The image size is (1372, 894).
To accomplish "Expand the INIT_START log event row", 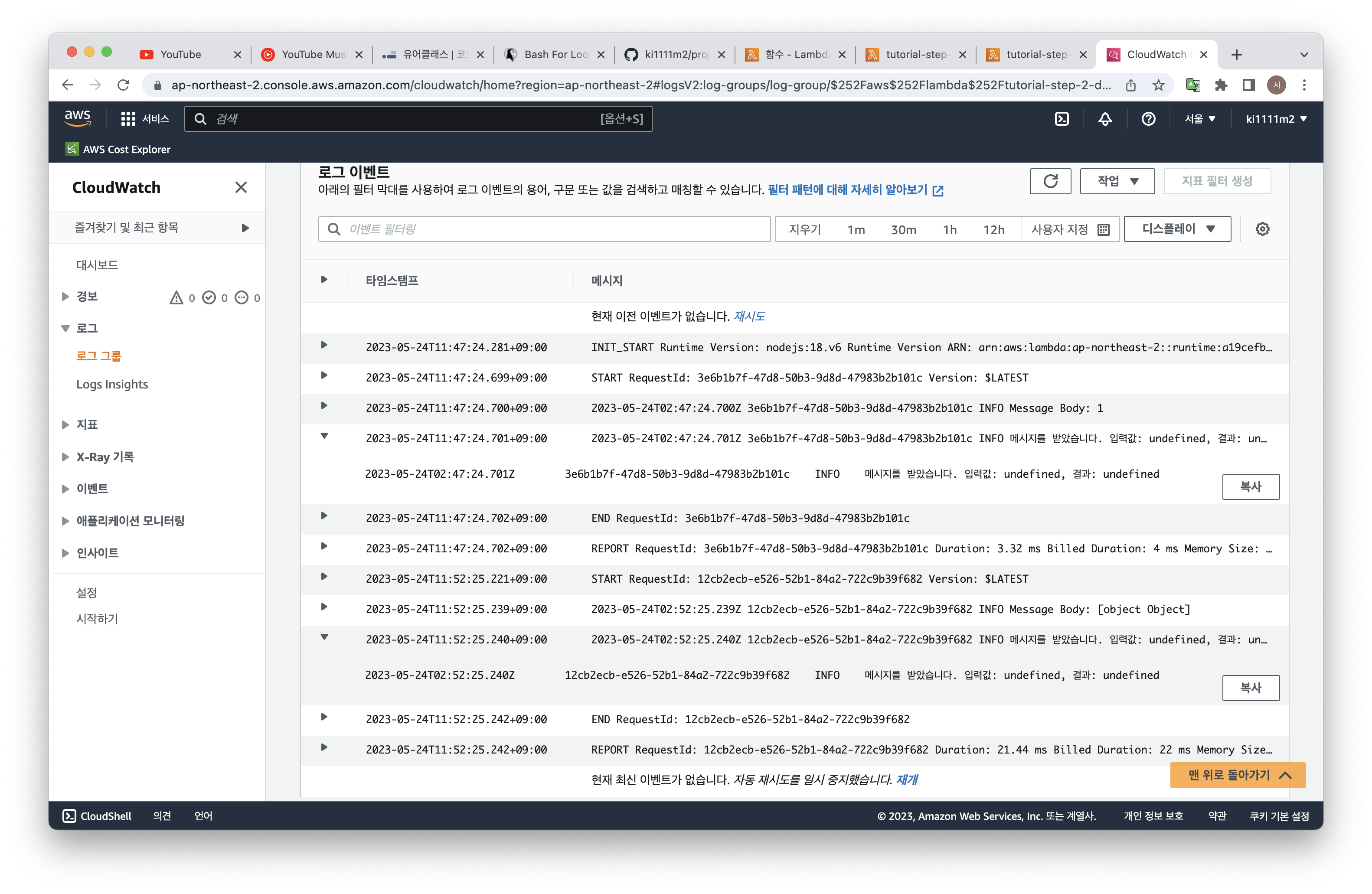I will pos(324,345).
